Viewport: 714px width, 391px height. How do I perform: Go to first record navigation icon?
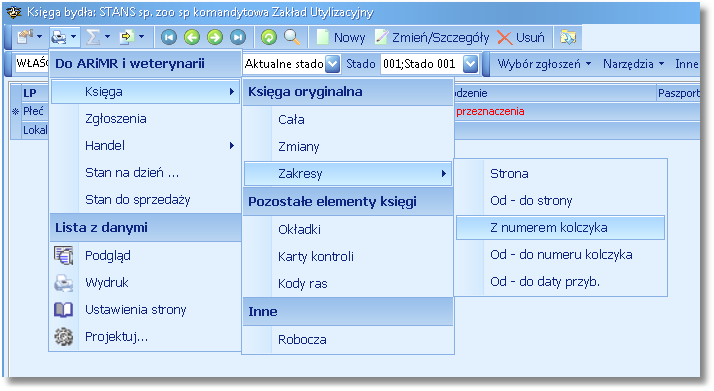coord(169,37)
